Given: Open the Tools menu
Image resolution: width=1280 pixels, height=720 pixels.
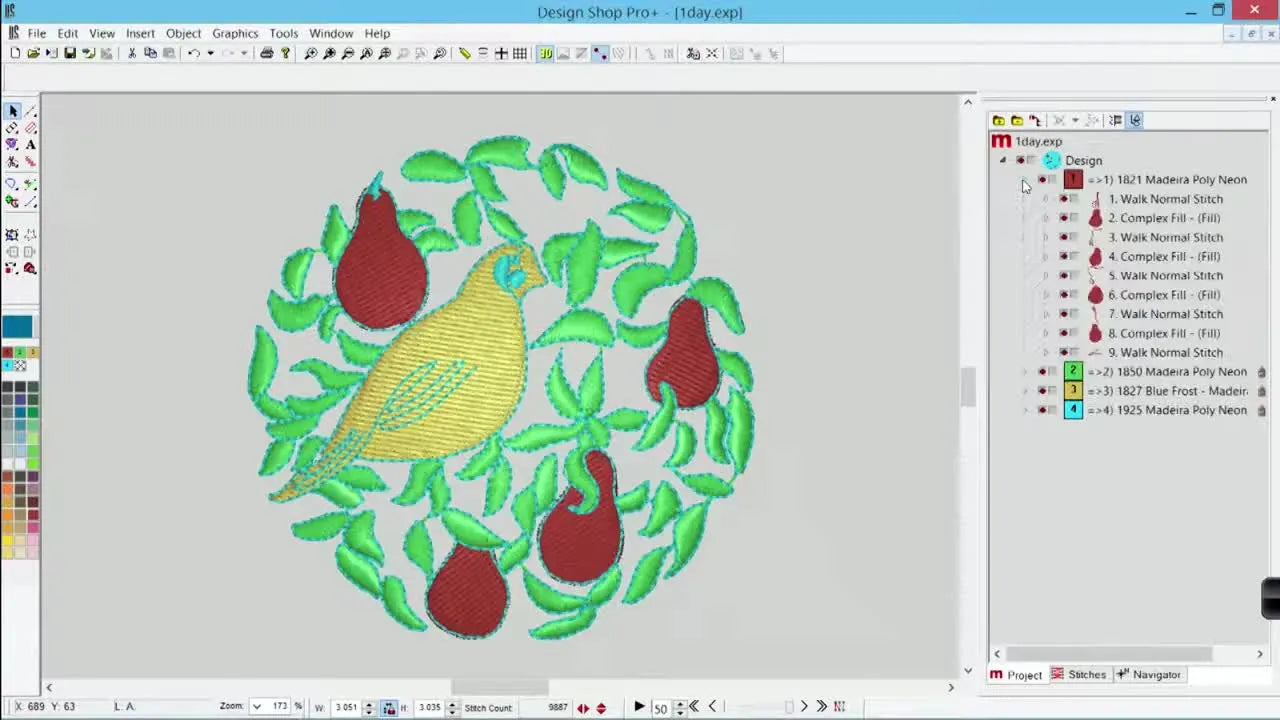Looking at the screenshot, I should tap(283, 33).
